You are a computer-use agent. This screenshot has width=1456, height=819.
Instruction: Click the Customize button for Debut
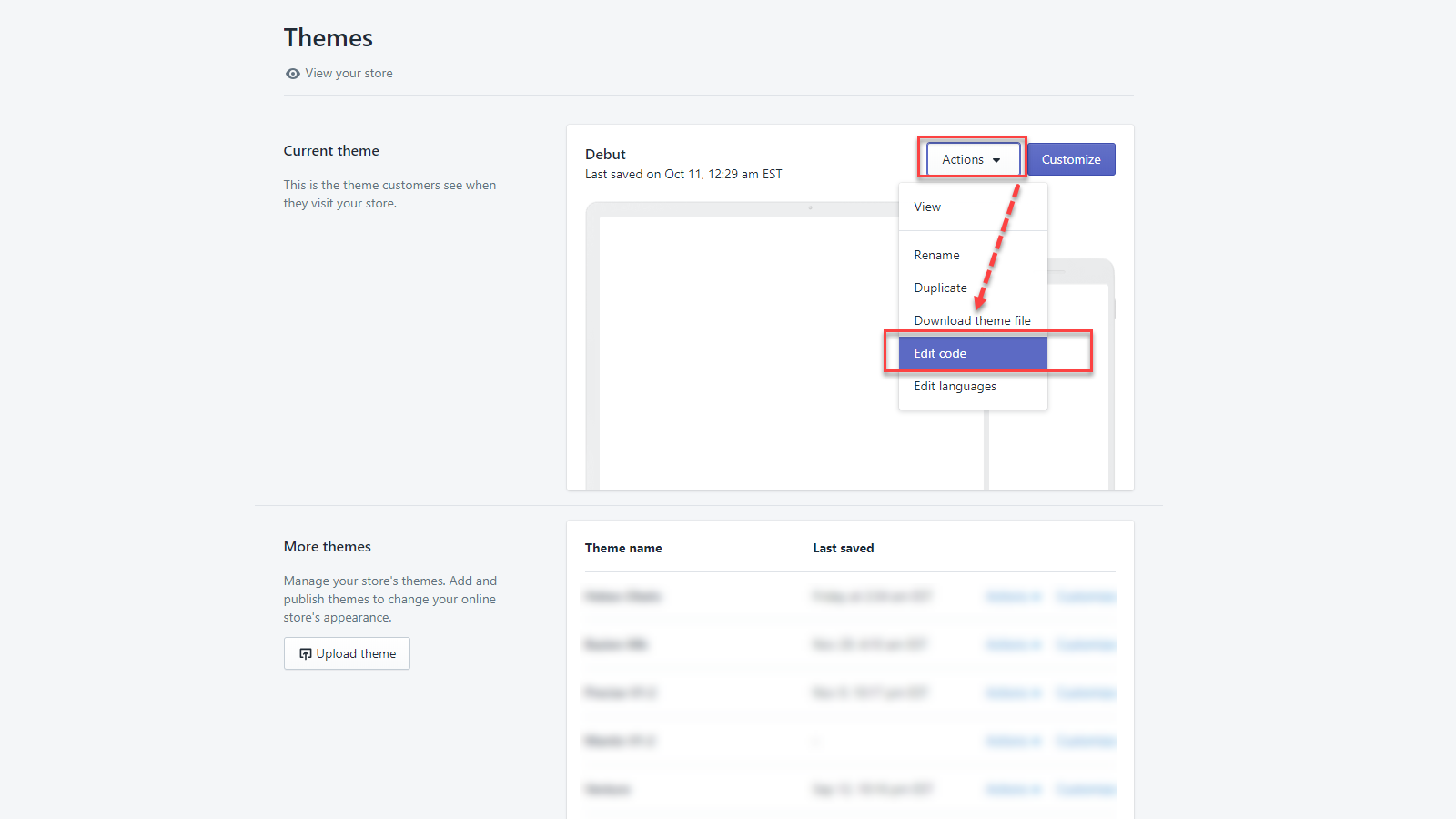click(1071, 158)
